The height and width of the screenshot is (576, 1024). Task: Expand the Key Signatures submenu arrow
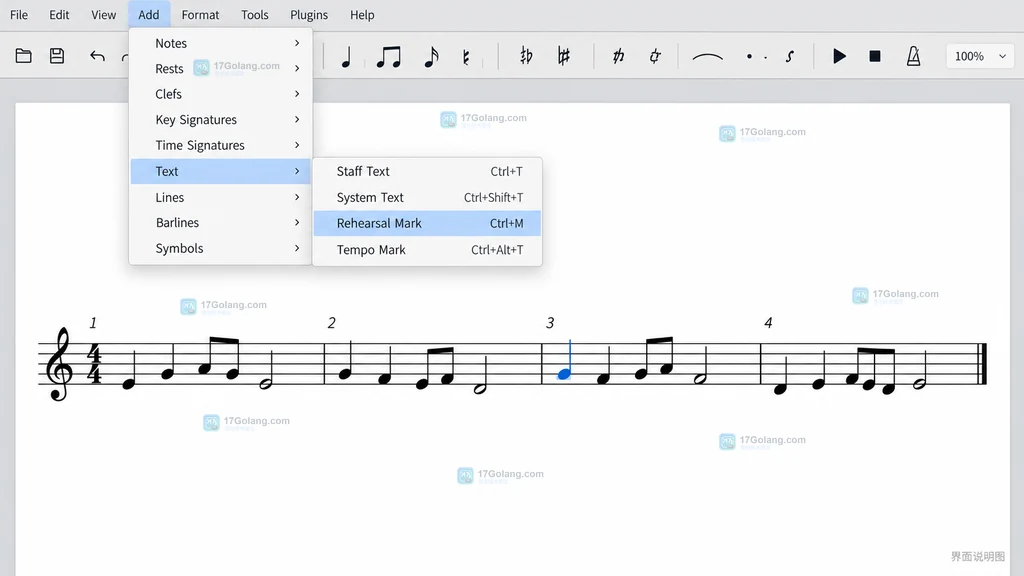coord(297,120)
